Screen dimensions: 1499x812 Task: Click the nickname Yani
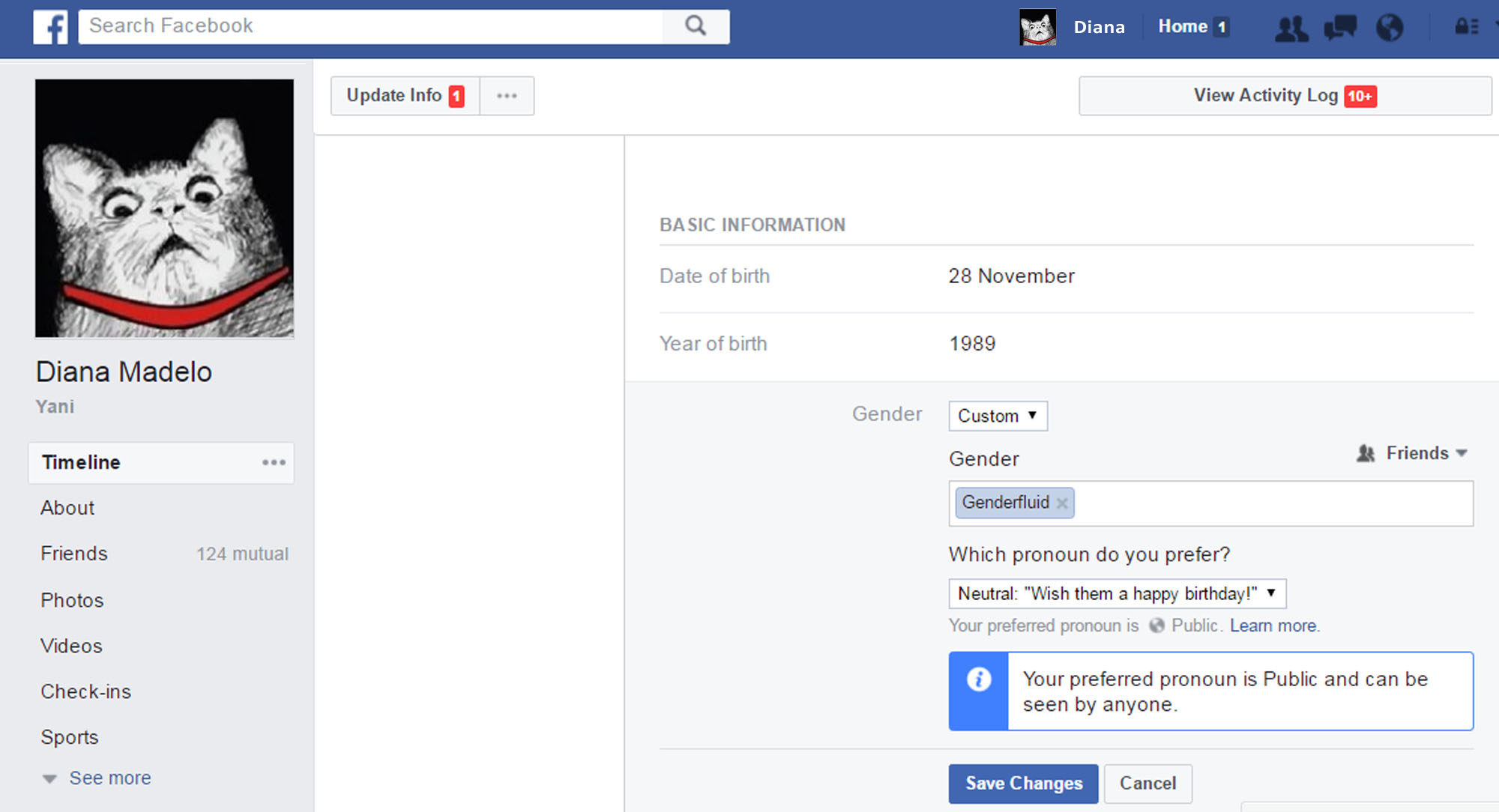click(55, 407)
